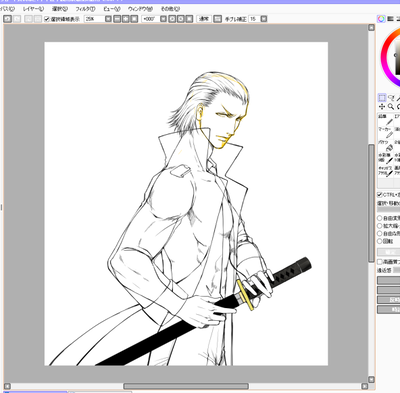This screenshot has height=393, width=400.
Task: Expand the 手ブレ補正 stabilizer value dropdown
Action: (x=264, y=19)
